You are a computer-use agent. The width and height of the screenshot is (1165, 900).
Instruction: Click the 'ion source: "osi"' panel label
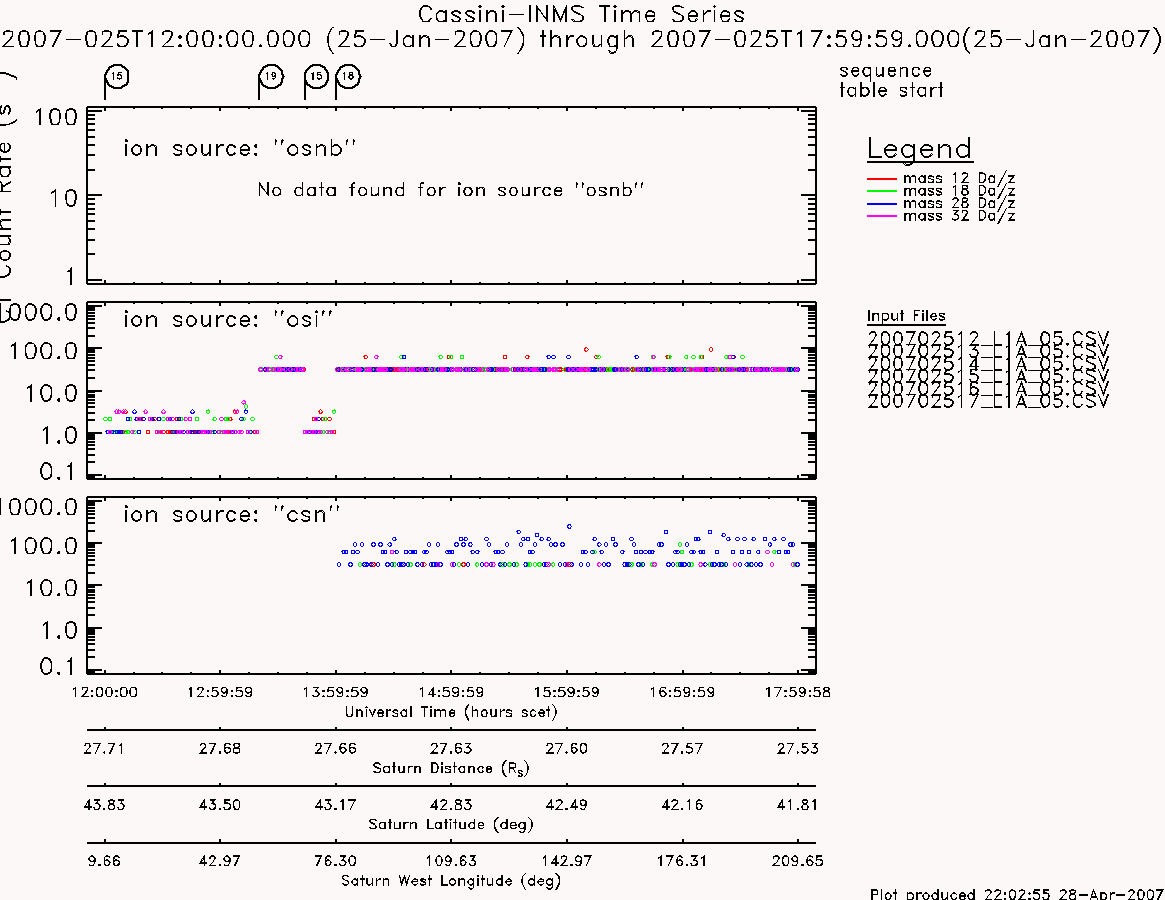[228, 320]
